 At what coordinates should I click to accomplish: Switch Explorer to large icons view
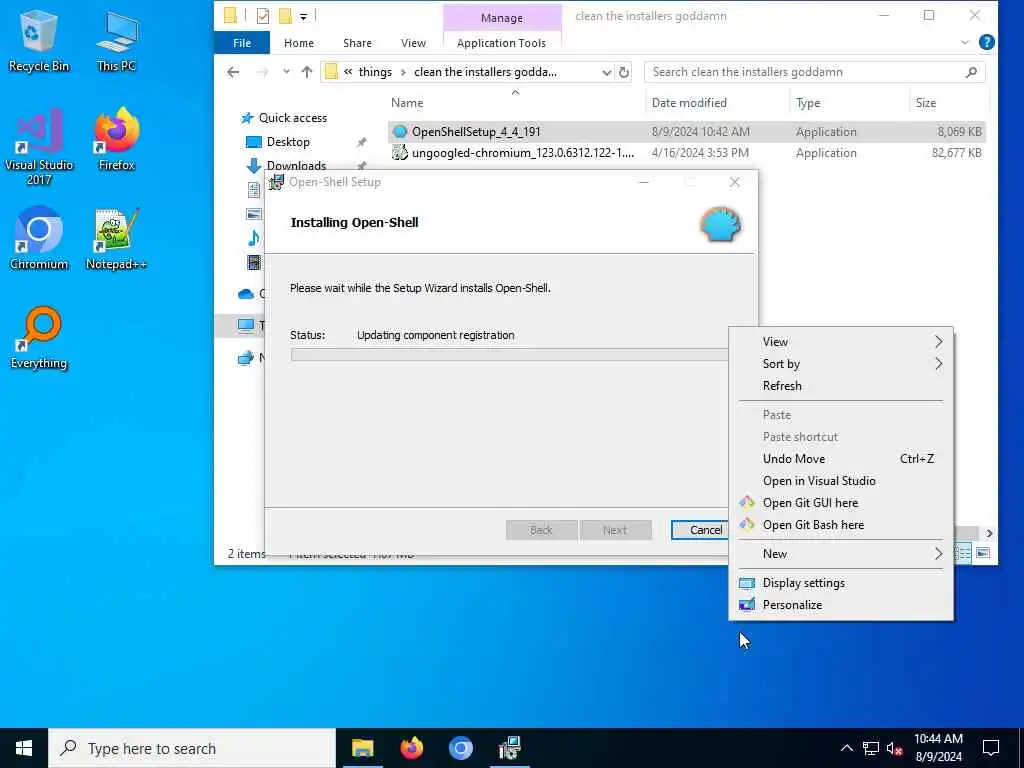(x=983, y=553)
